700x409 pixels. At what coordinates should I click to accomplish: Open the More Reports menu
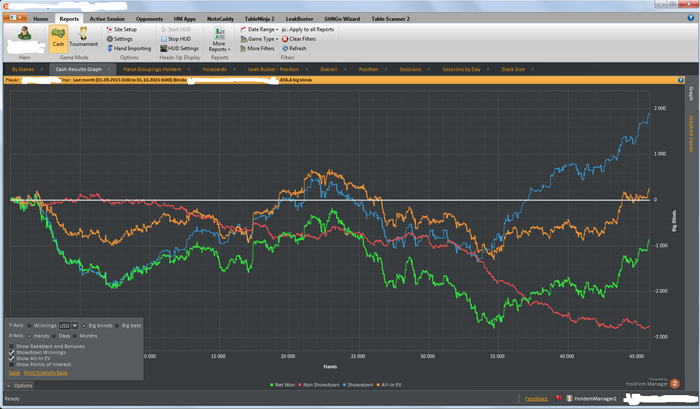tap(219, 39)
